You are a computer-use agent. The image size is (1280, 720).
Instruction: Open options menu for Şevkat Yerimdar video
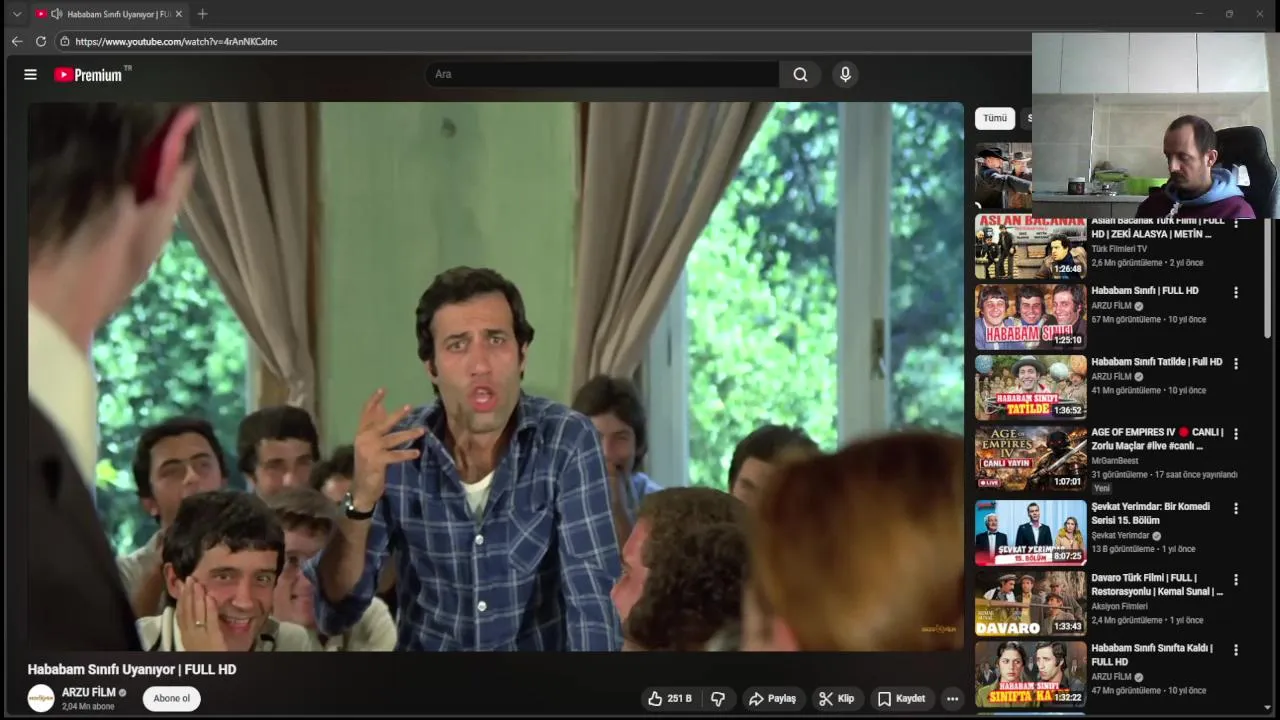tap(1236, 509)
